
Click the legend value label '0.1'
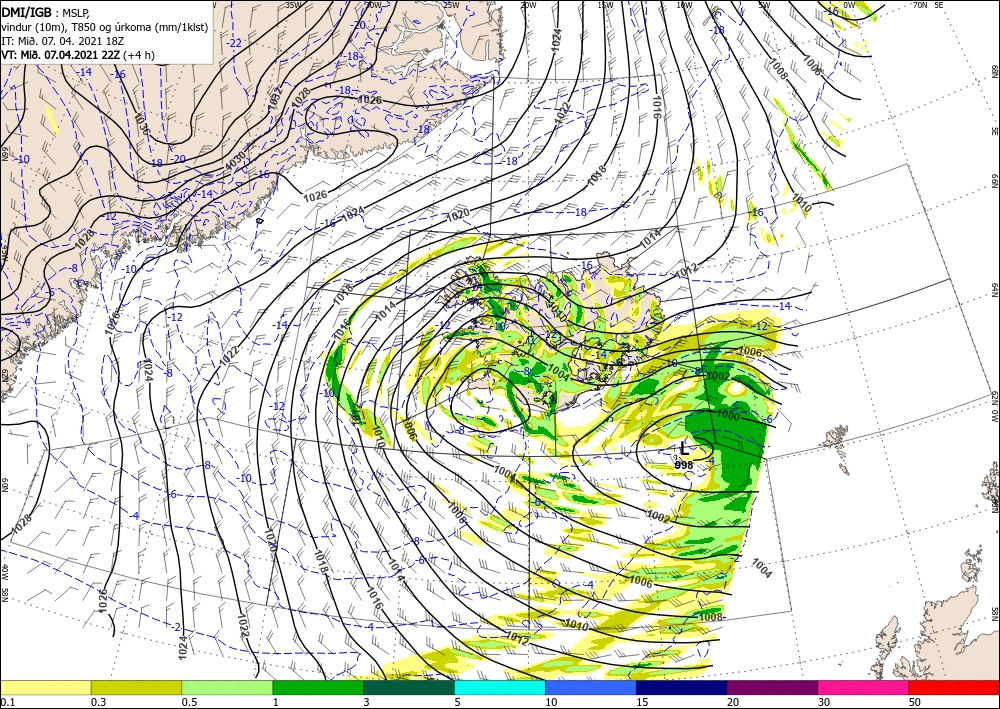click(x=6, y=702)
